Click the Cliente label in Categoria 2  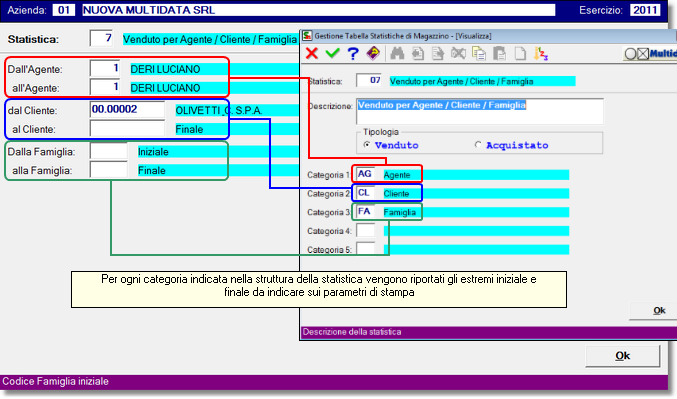coord(396,193)
